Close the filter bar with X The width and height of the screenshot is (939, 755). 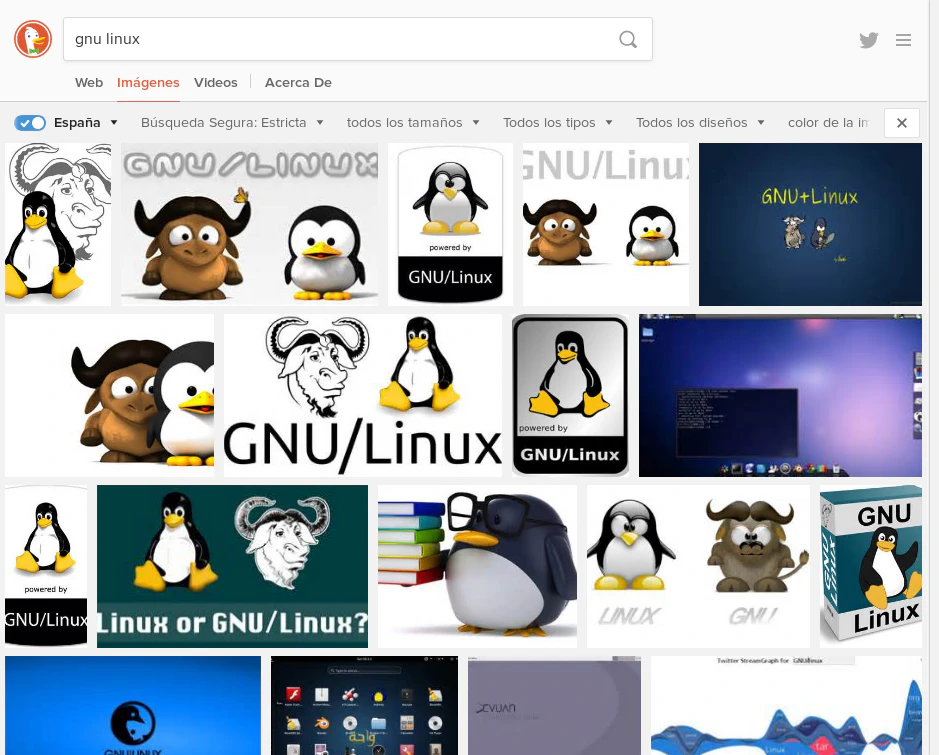901,123
